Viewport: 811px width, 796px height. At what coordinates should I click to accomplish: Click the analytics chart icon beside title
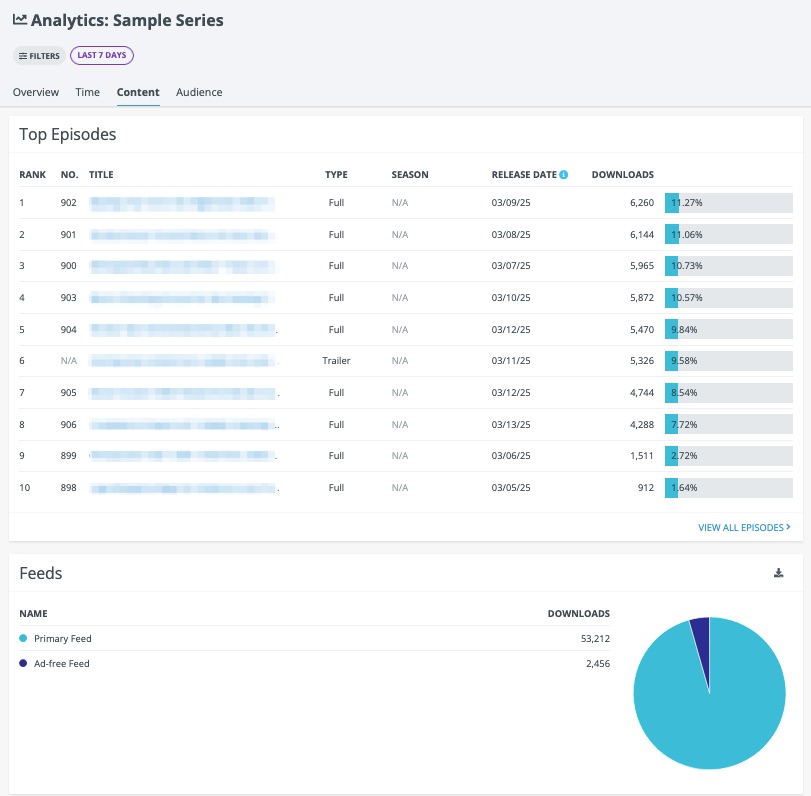(x=20, y=20)
